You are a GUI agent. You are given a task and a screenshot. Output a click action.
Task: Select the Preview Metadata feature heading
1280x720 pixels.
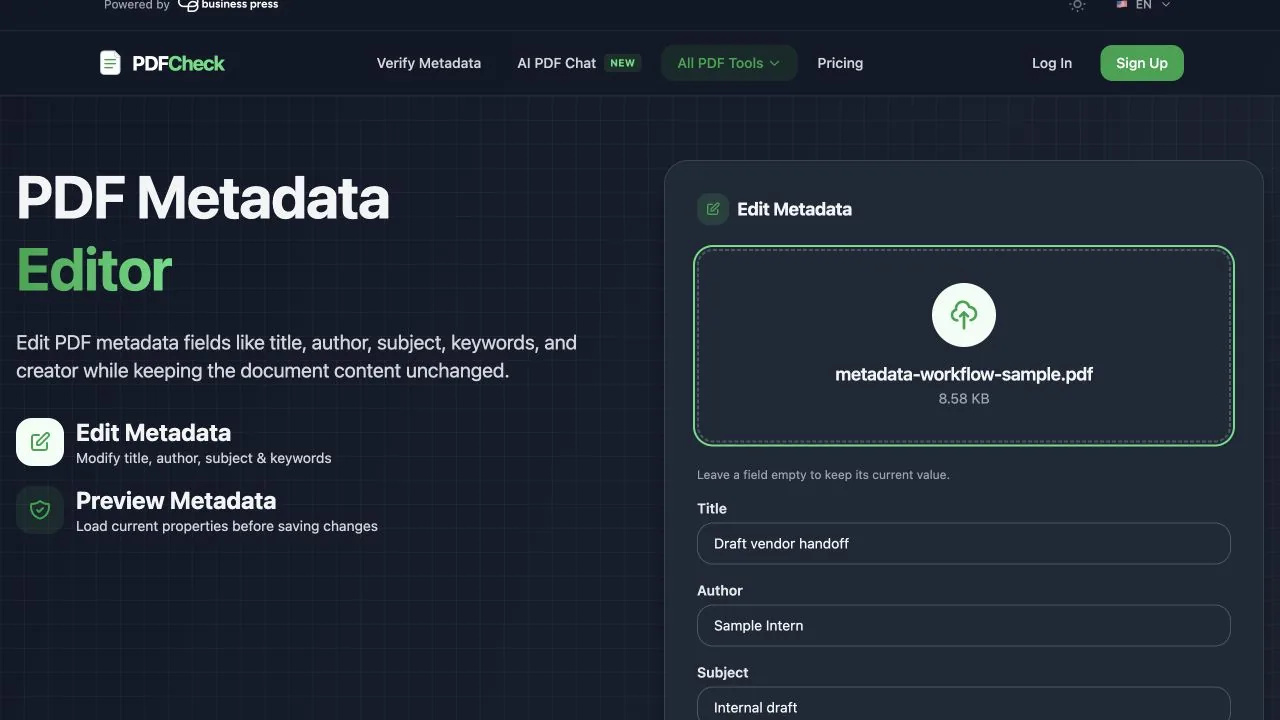point(176,501)
